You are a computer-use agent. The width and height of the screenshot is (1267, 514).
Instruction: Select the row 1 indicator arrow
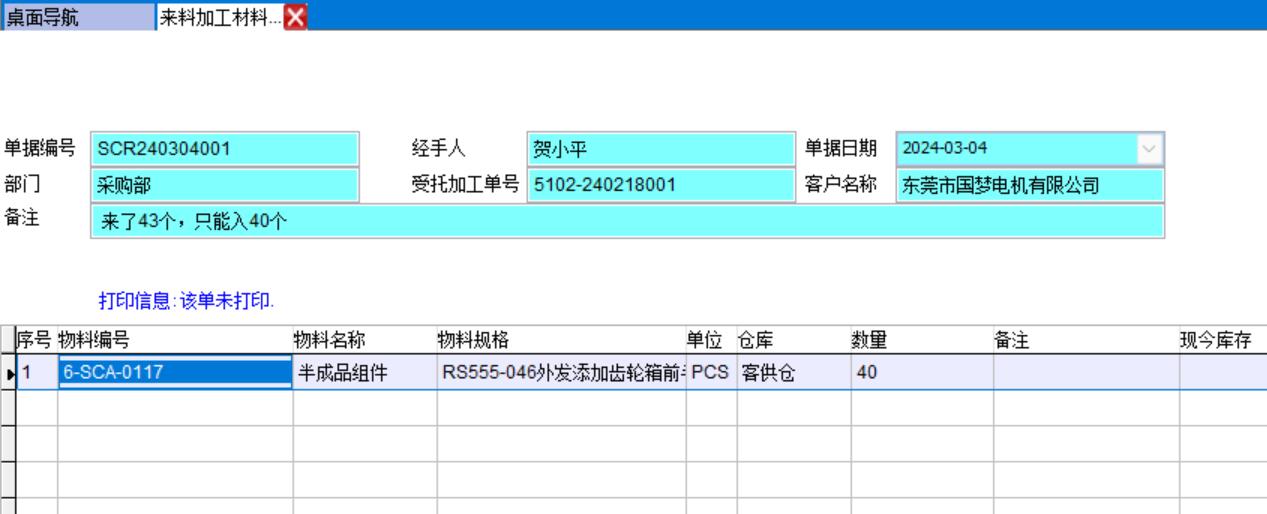[x=11, y=373]
